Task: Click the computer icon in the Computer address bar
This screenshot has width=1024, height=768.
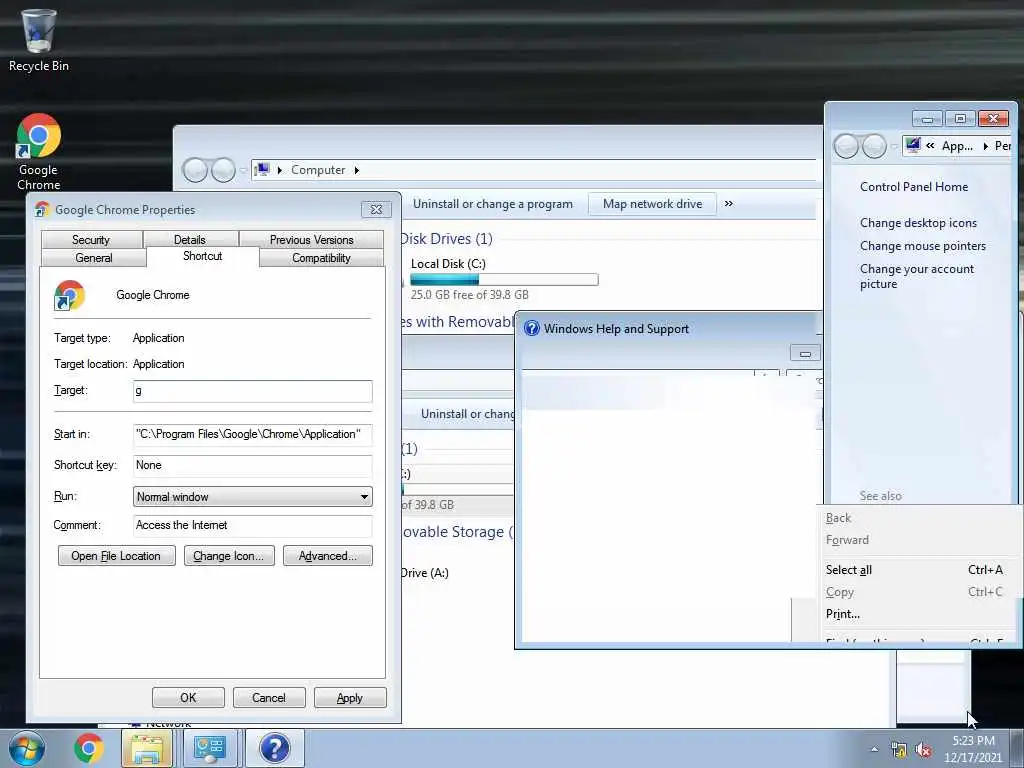Action: (262, 170)
